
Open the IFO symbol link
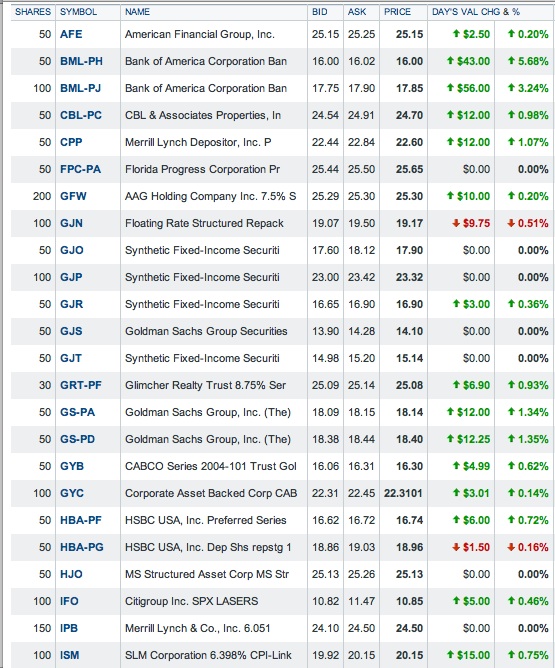click(69, 601)
